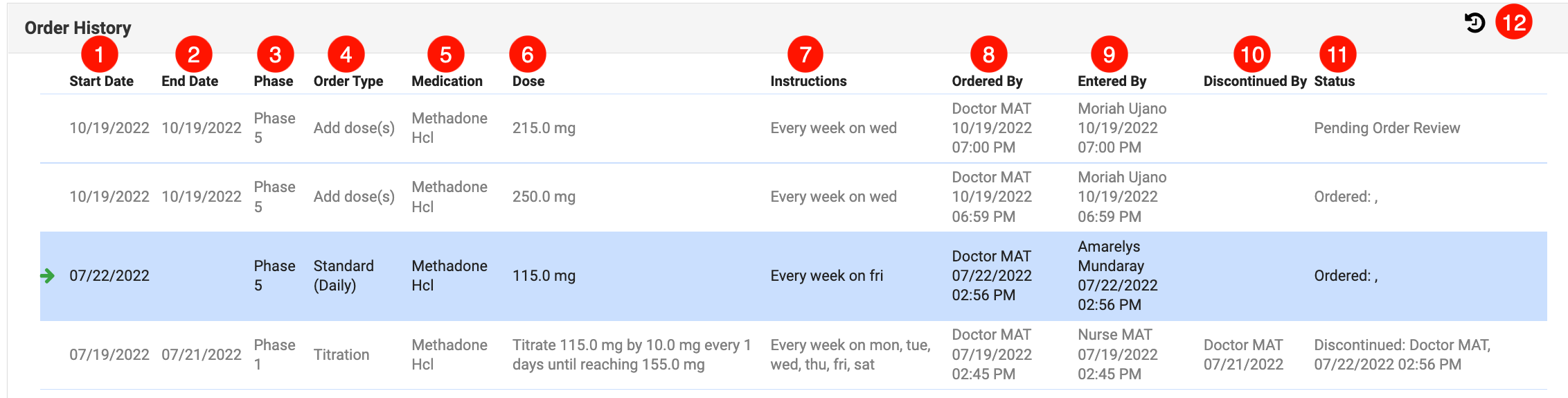Click the red number 1 annotation badge
The image size is (1568, 398).
(x=99, y=54)
